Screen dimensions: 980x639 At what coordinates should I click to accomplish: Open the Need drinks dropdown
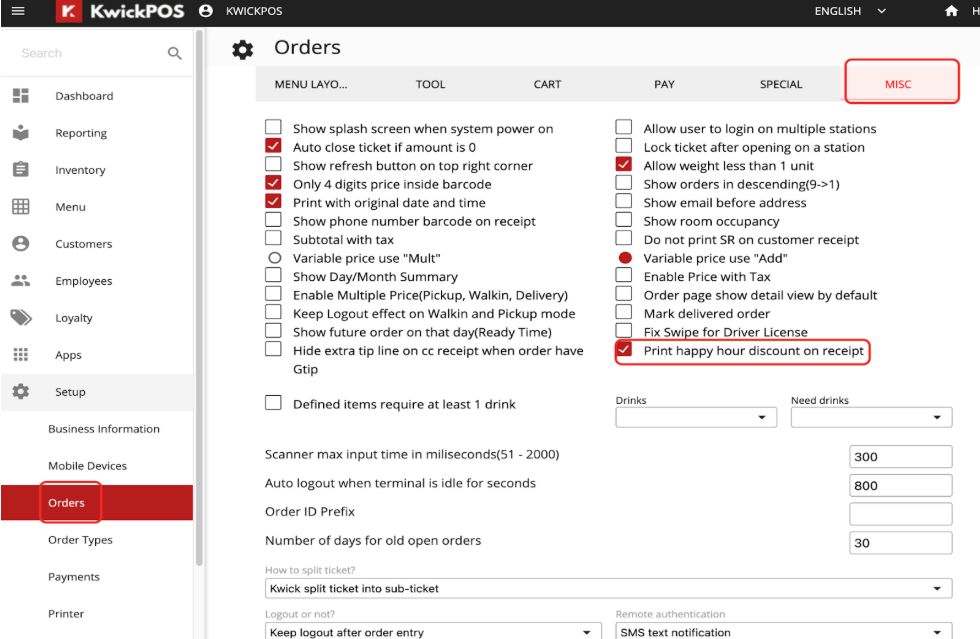[x=871, y=418]
